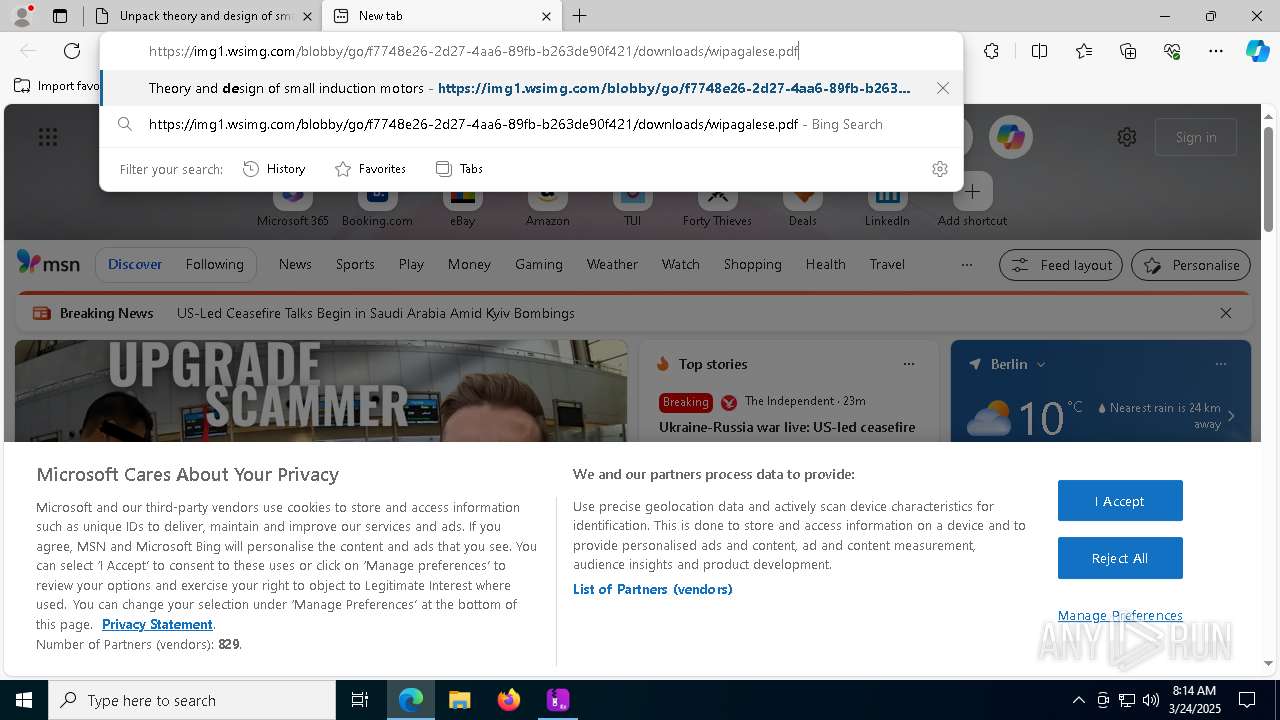Open Collections icon in toolbar
The width and height of the screenshot is (1280, 720).
tap(1128, 51)
